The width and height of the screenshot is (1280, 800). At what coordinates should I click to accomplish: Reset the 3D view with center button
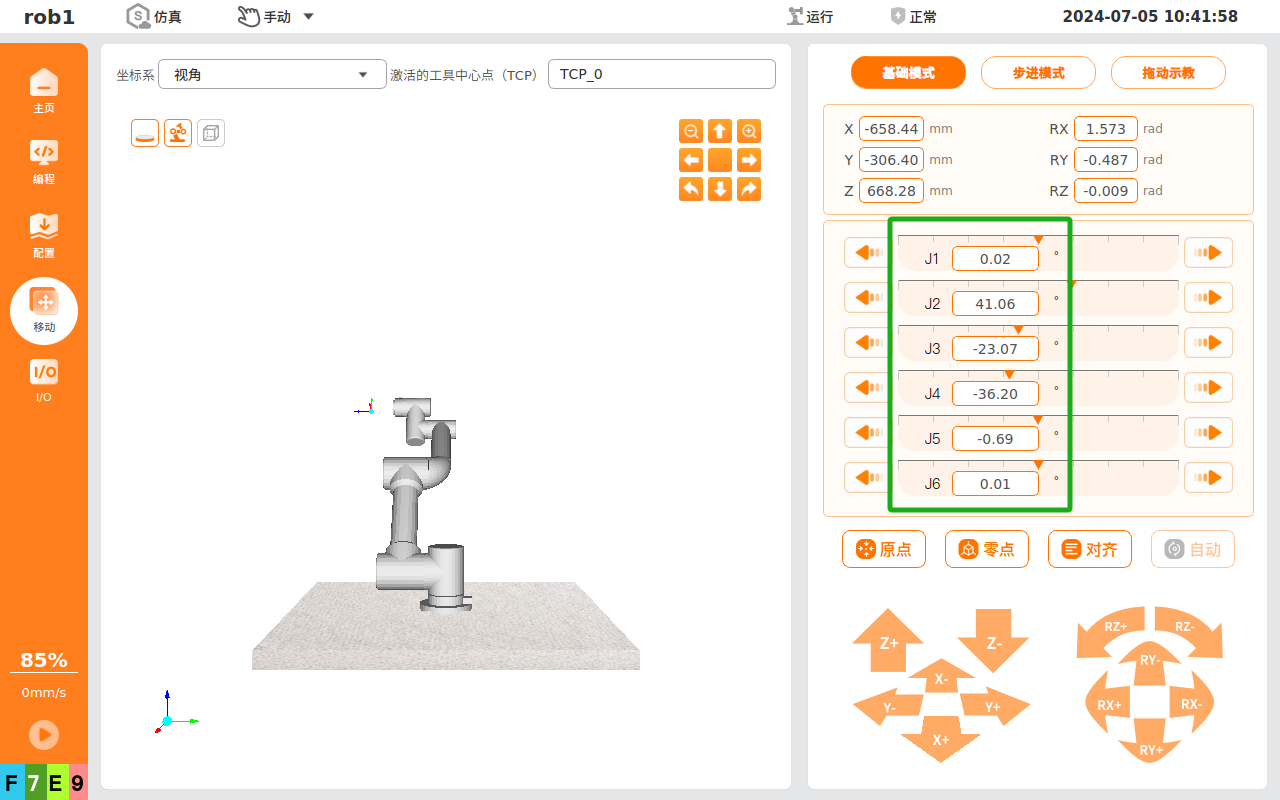720,160
